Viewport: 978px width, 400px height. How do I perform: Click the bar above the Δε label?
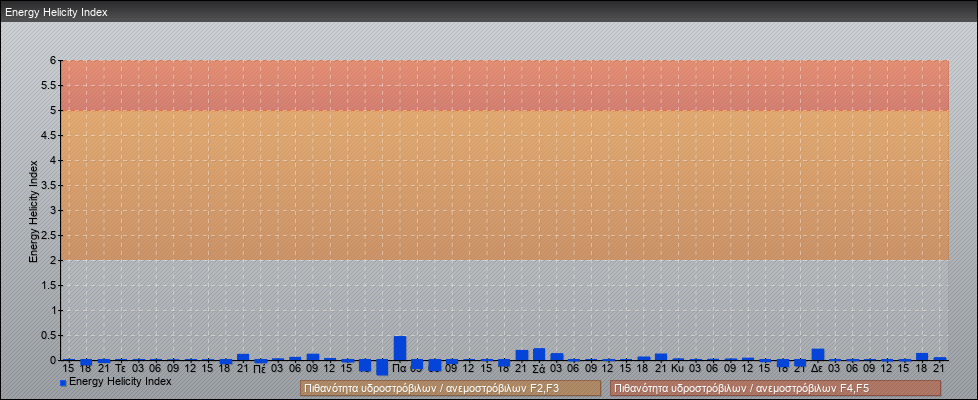click(818, 354)
